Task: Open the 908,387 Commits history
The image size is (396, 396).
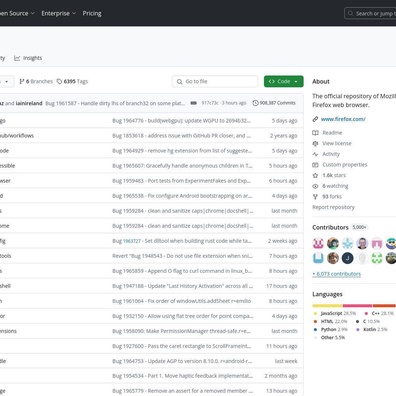Action: 274,103
